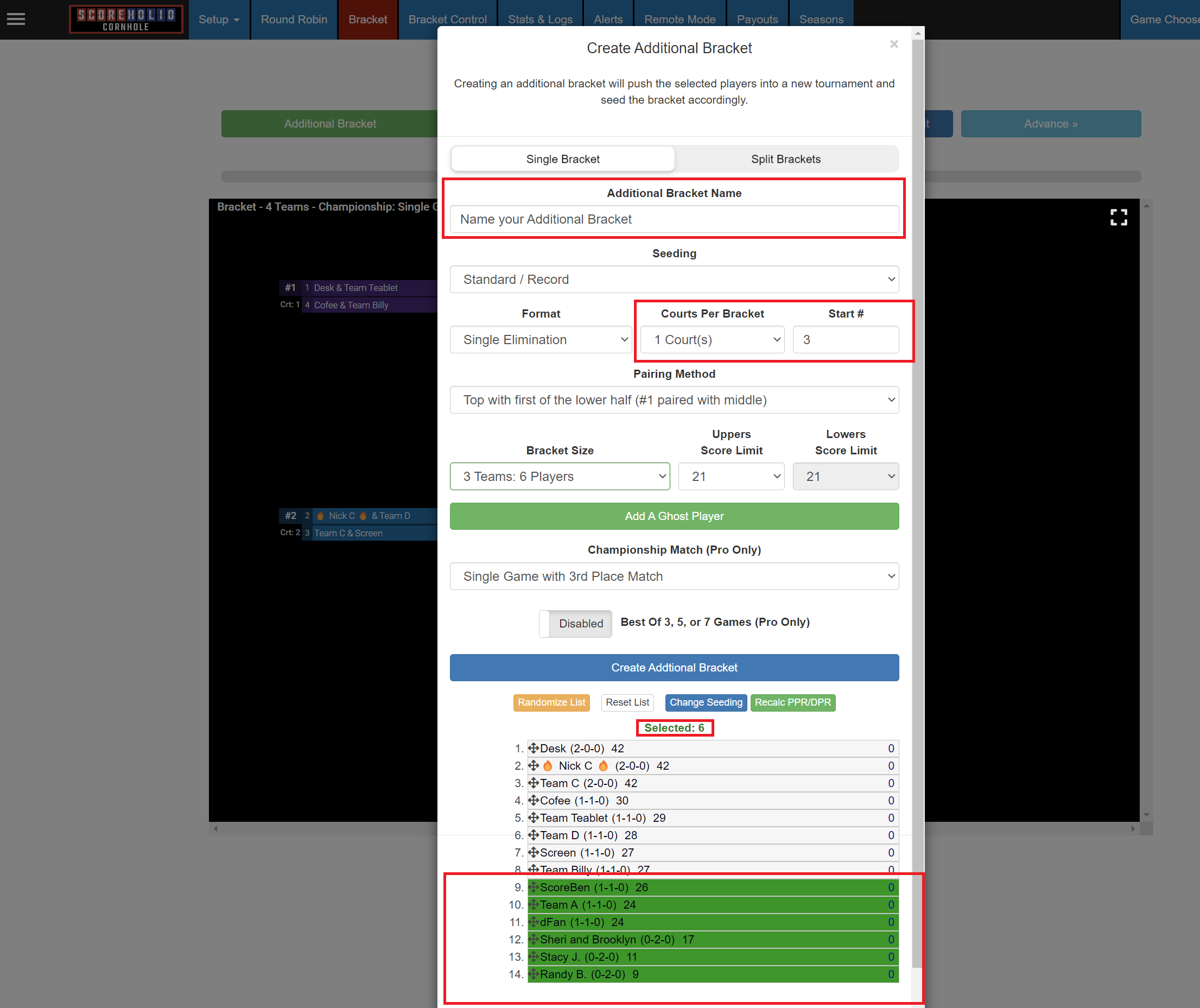Image resolution: width=1200 pixels, height=1008 pixels.
Task: Open the hamburger menu icon
Action: point(16,20)
